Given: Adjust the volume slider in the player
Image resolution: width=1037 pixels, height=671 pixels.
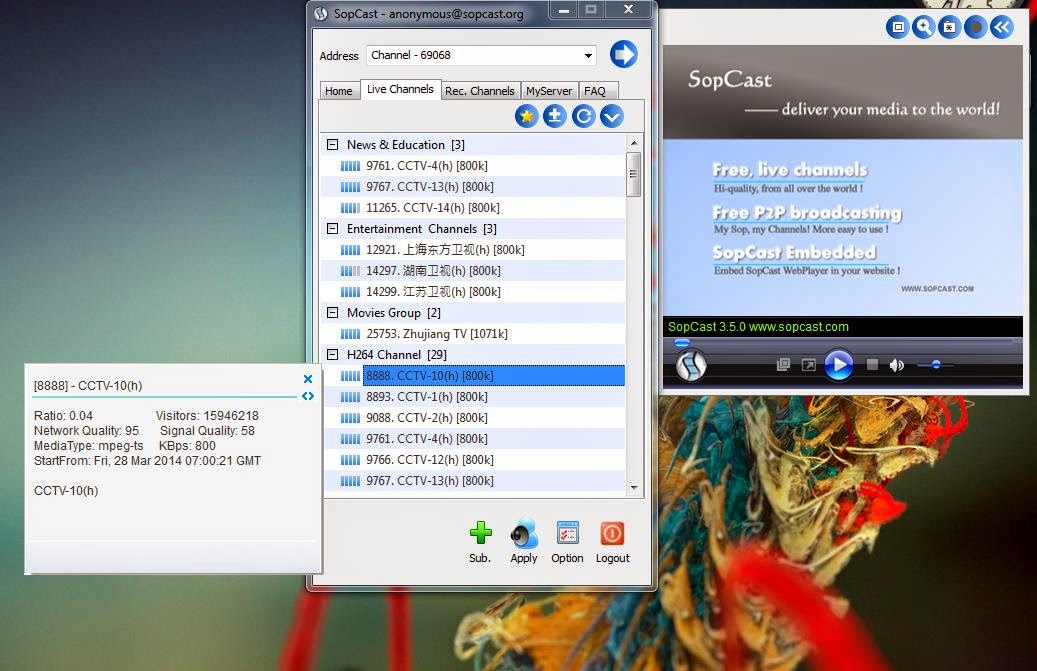Looking at the screenshot, I should pos(936,365).
